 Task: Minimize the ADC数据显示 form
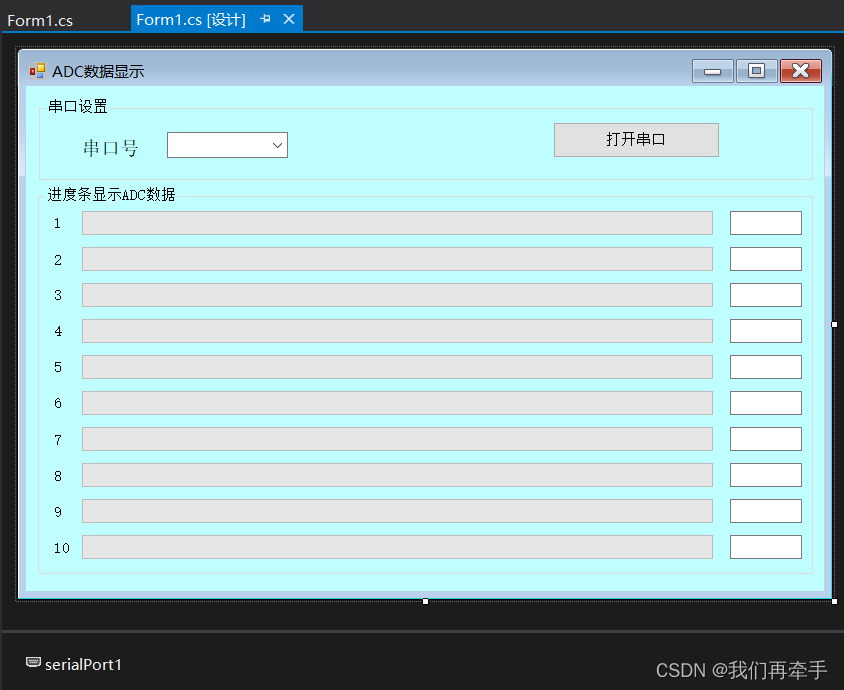[712, 71]
